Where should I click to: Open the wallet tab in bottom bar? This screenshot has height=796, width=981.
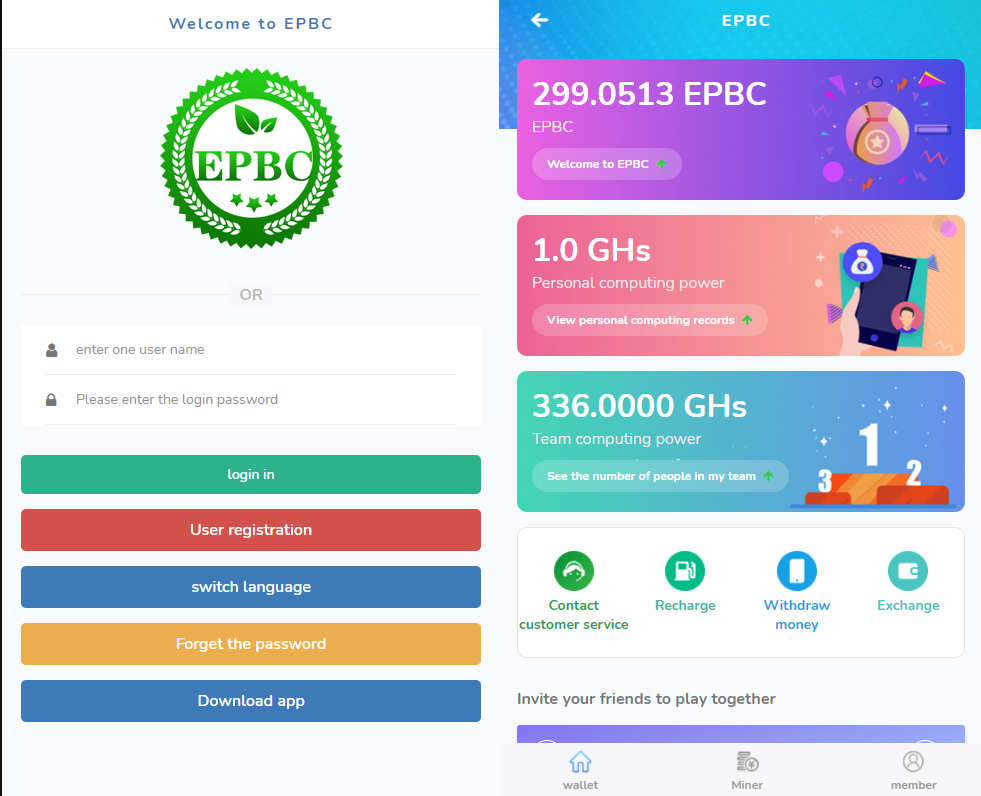coord(580,770)
